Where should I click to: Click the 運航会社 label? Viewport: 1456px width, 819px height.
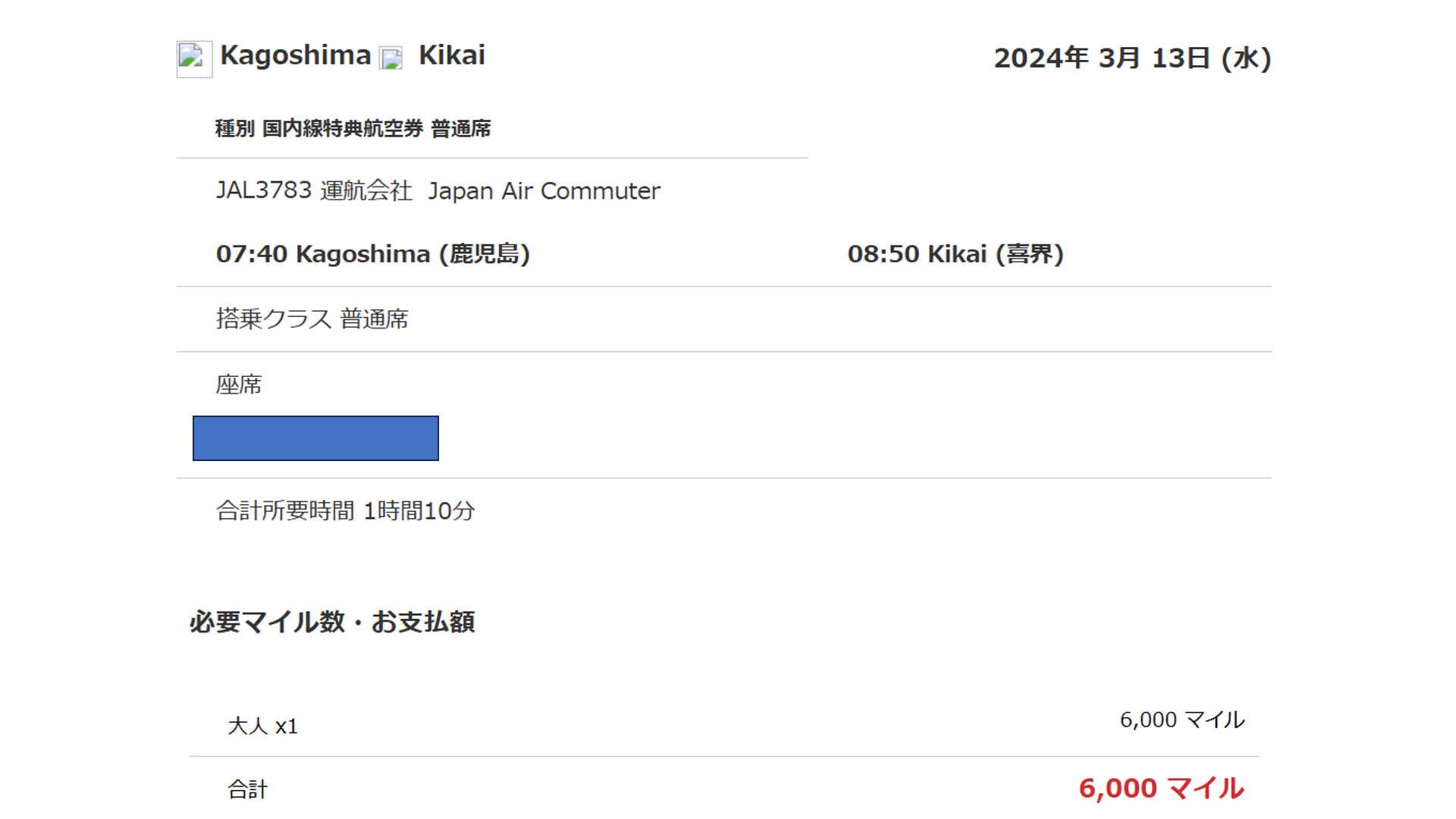click(366, 190)
